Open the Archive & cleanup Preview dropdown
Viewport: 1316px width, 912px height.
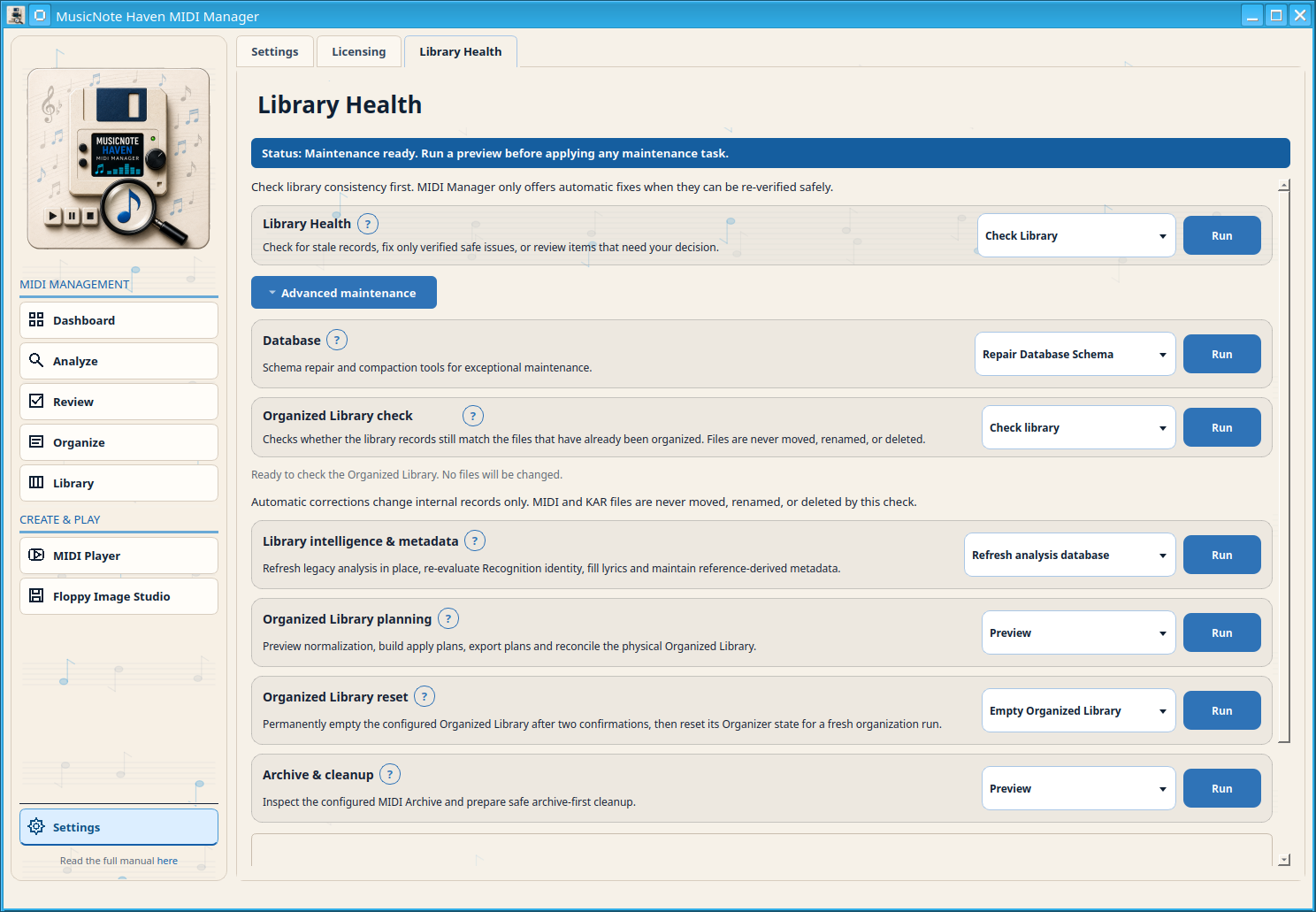[x=1079, y=788]
